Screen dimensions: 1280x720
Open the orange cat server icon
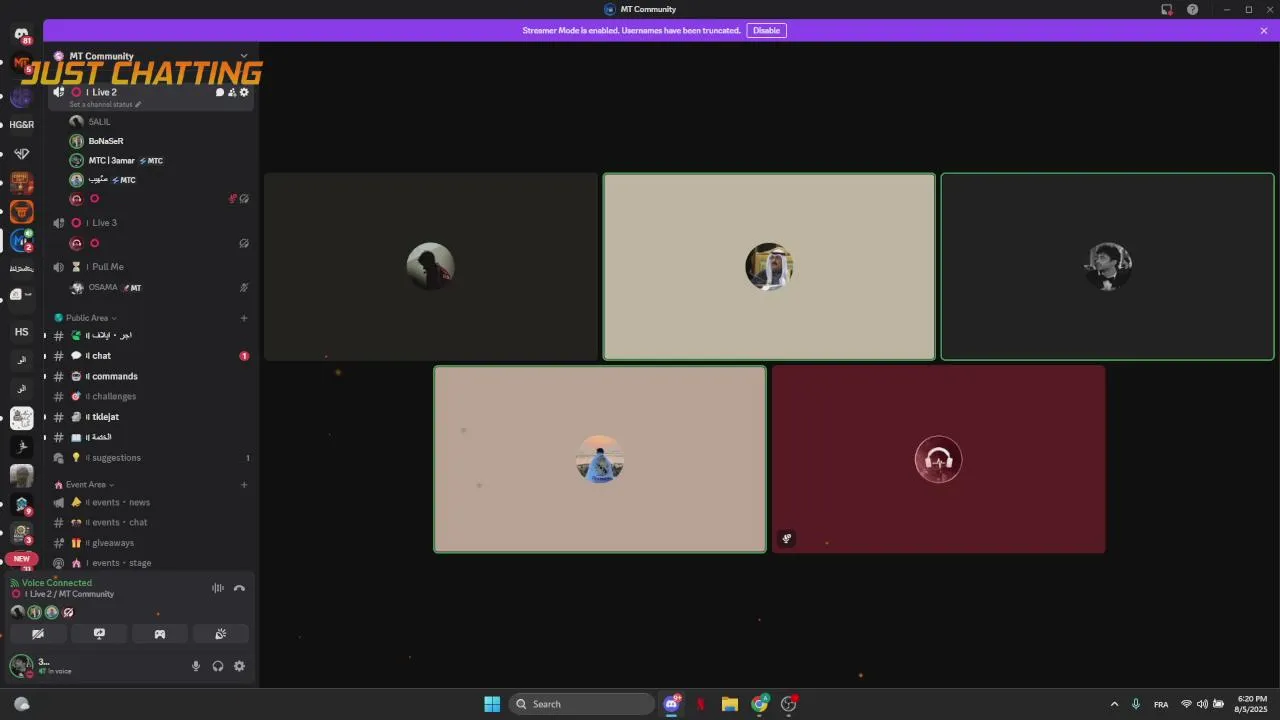point(21,212)
